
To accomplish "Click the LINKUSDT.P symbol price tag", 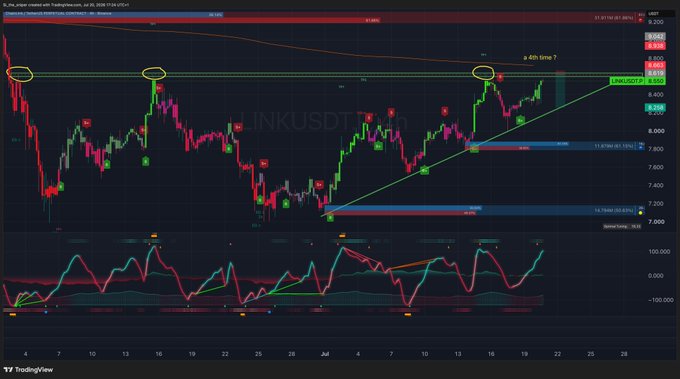I will pos(627,81).
